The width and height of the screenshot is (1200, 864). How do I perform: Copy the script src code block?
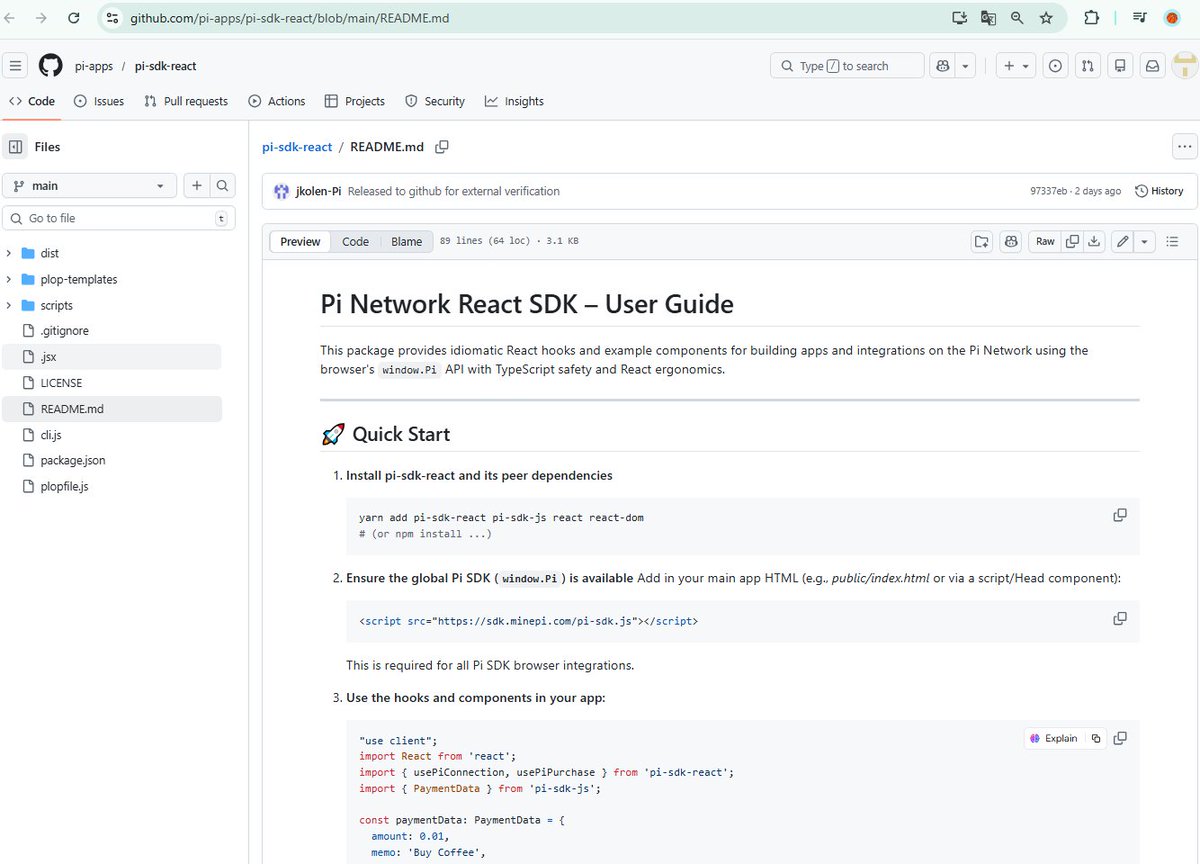tap(1120, 618)
